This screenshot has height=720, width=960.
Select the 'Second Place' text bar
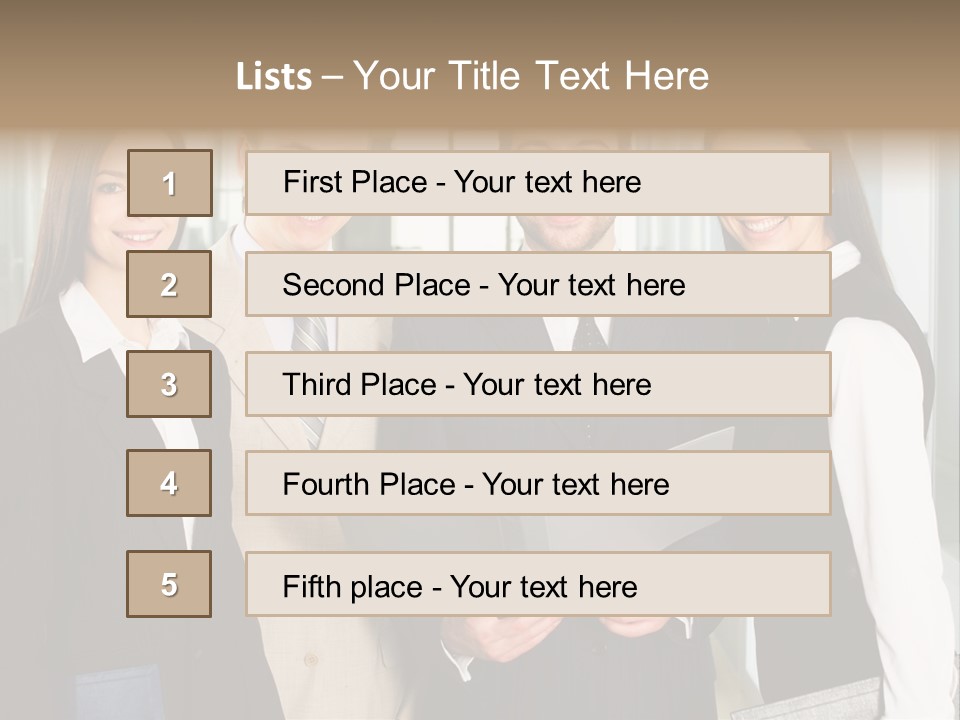pyautogui.click(x=538, y=284)
